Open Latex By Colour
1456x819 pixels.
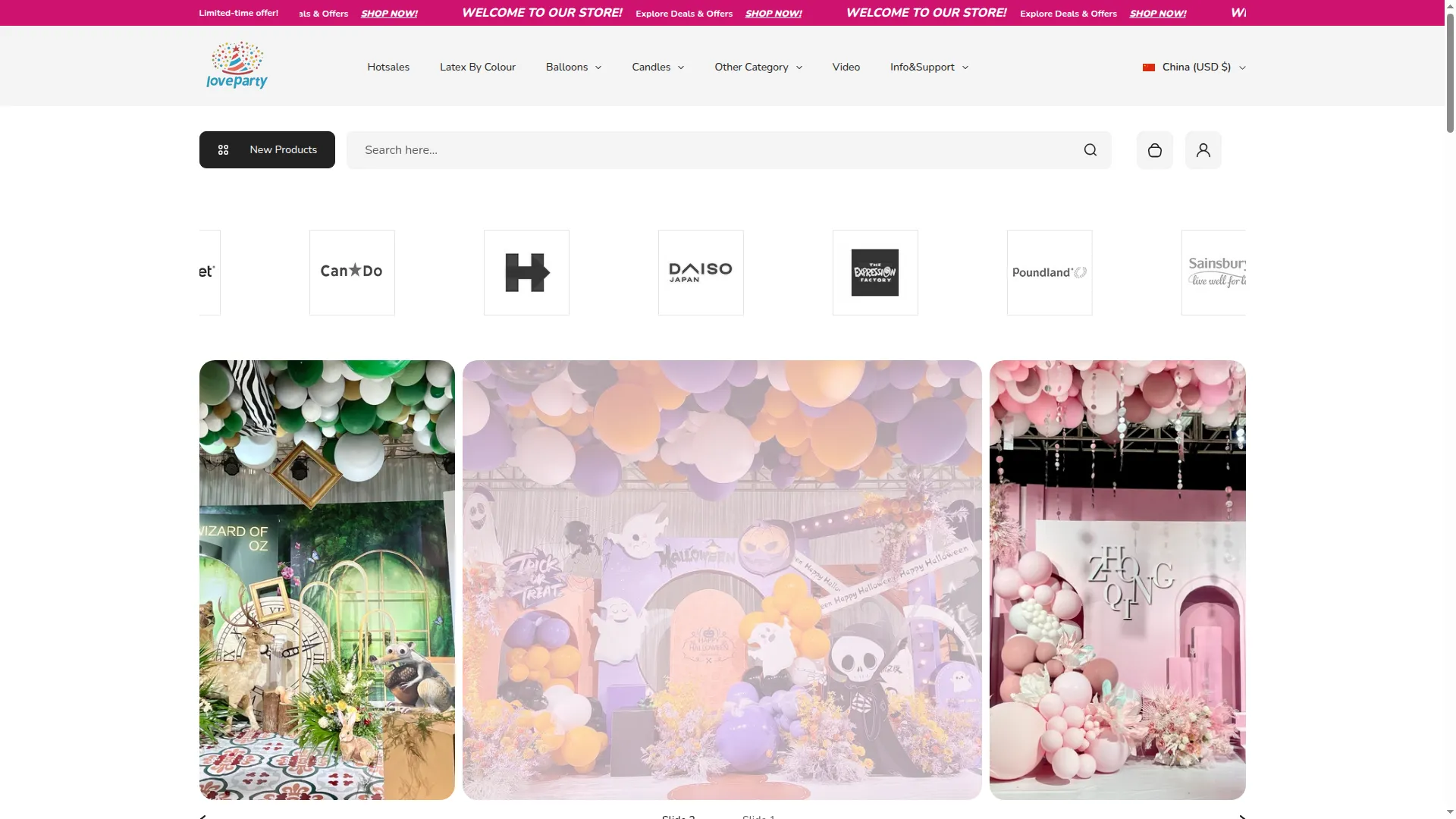click(x=478, y=67)
